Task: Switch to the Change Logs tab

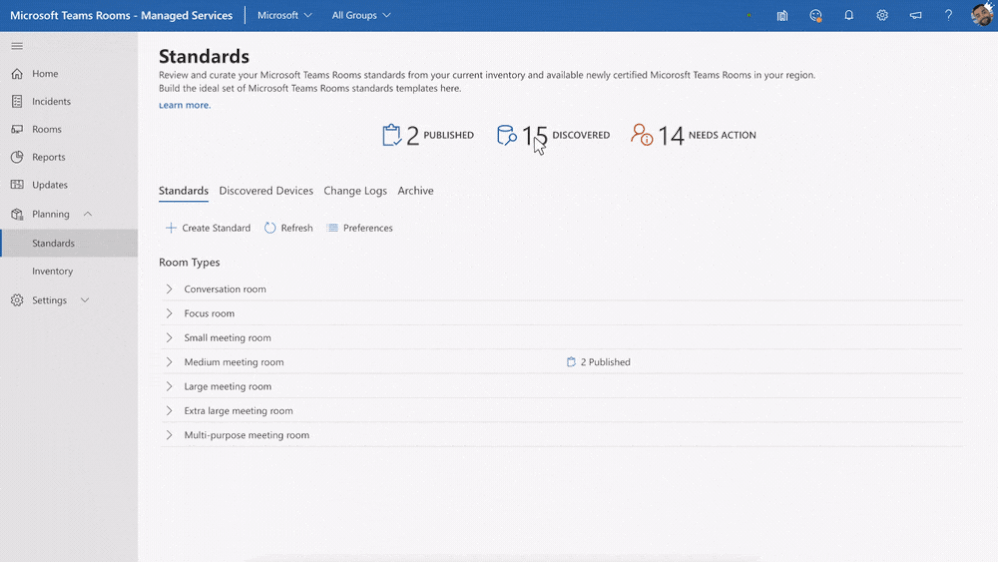Action: pos(355,191)
